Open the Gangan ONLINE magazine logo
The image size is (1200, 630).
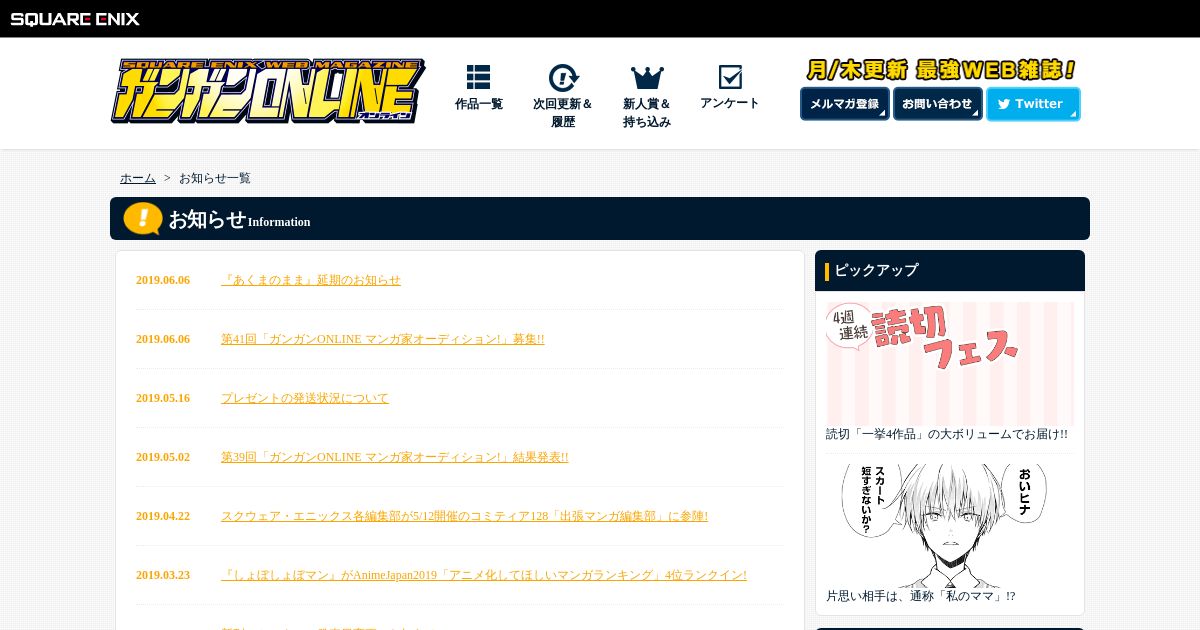coord(268,91)
